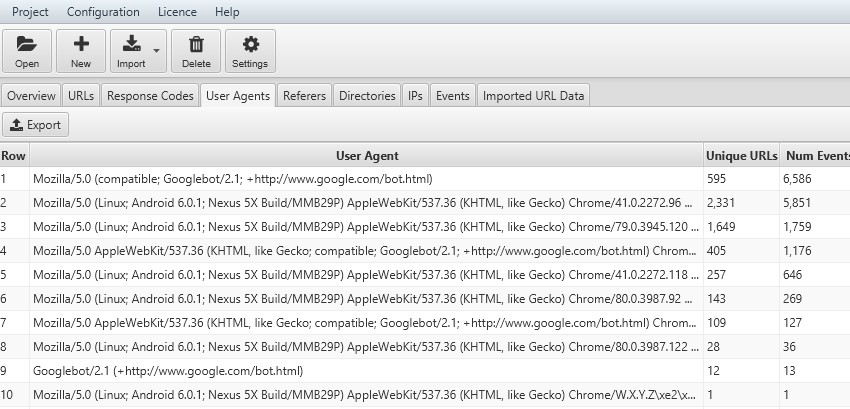This screenshot has height=409, width=850.
Task: Click Num Events value 127
Action: click(793, 323)
